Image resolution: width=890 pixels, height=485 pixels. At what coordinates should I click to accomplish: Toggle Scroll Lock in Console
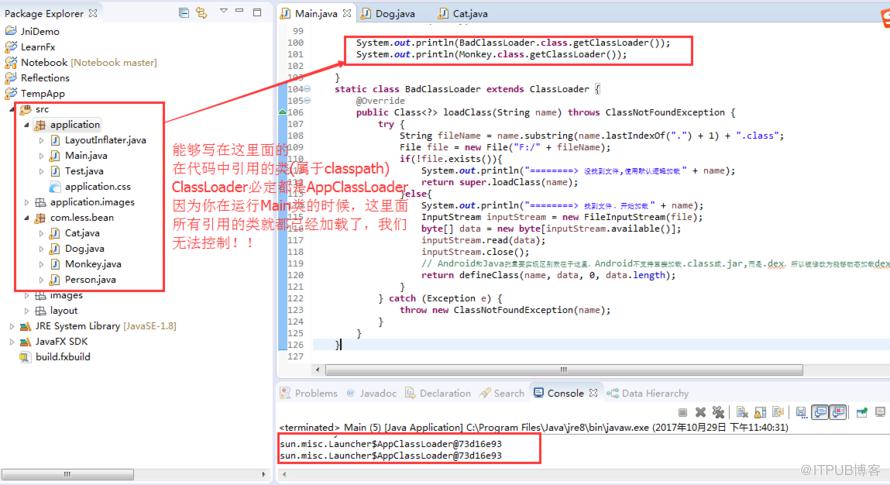(x=760, y=412)
